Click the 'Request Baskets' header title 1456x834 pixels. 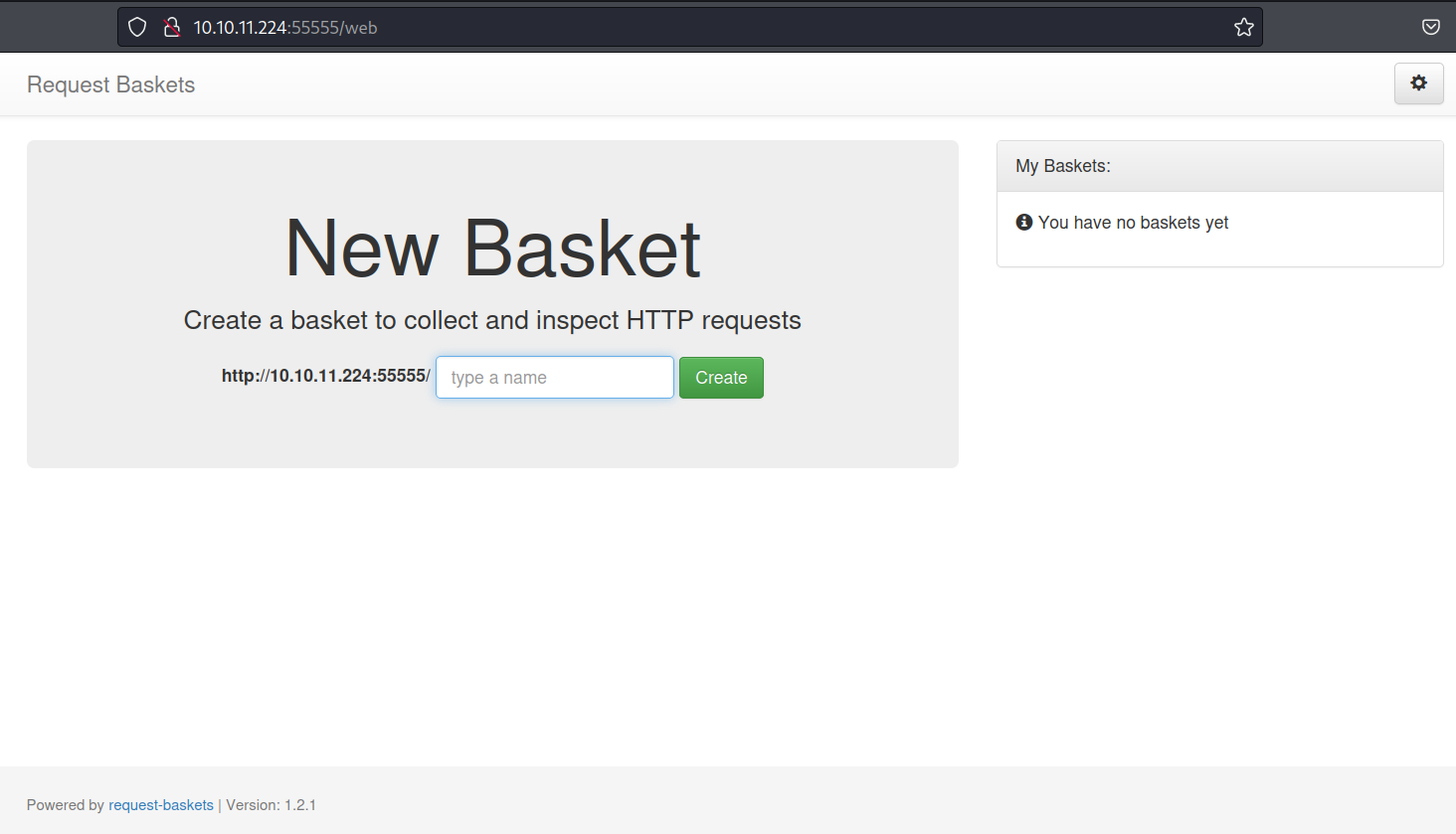click(x=110, y=84)
